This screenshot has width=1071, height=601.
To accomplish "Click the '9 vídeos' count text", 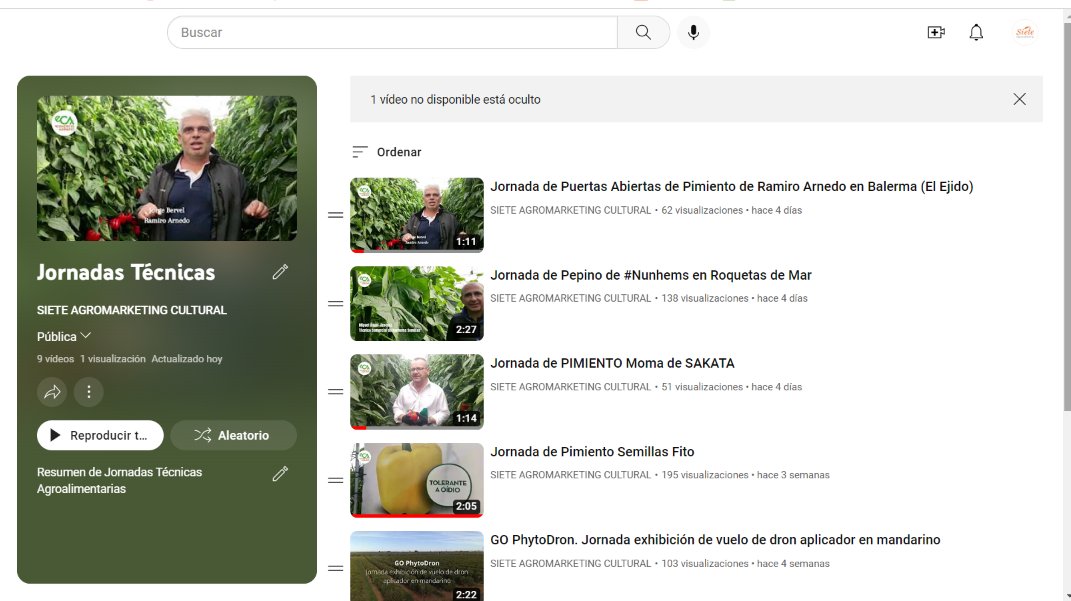I will [x=55, y=359].
